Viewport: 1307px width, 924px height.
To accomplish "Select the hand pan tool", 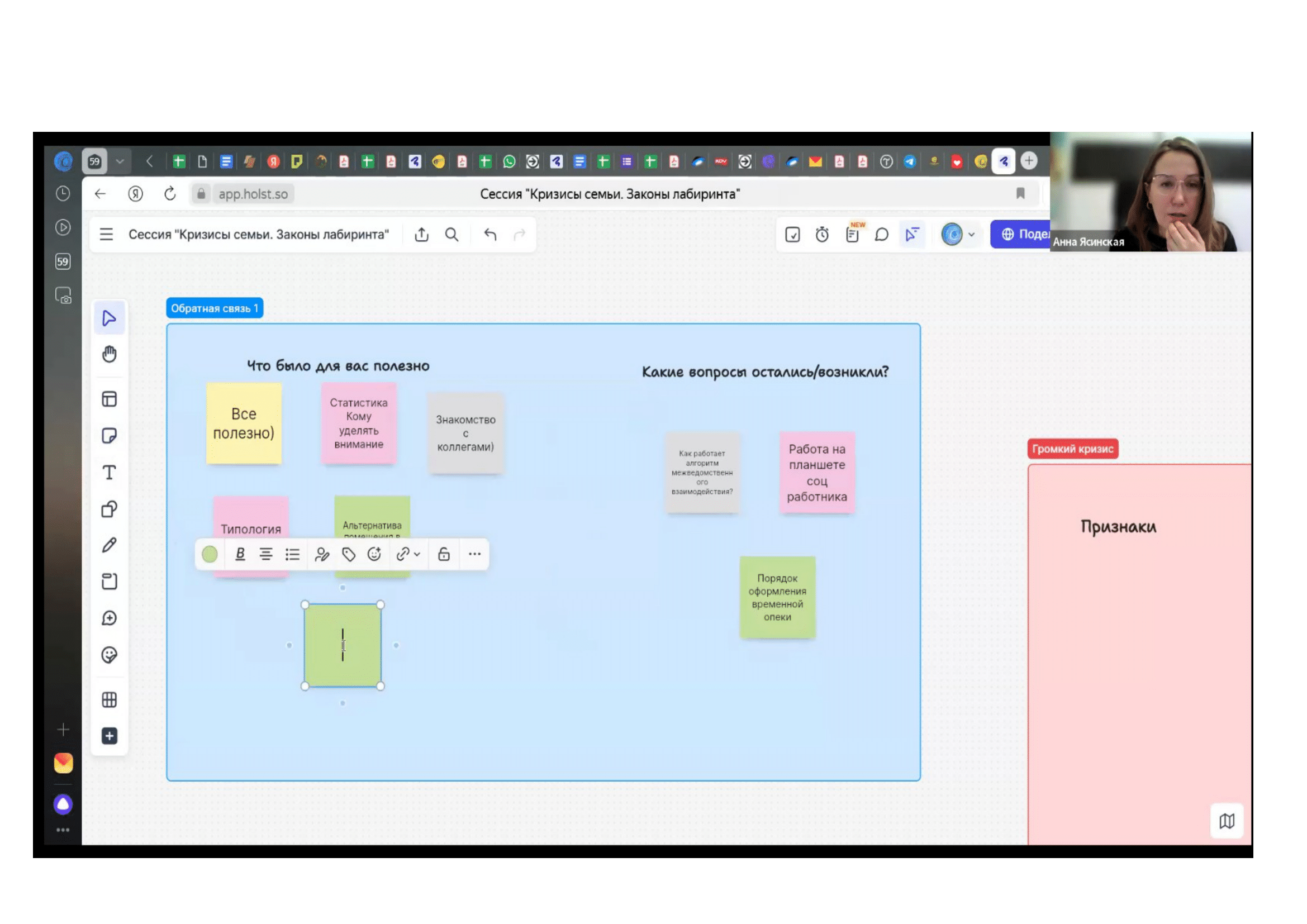I will pyautogui.click(x=110, y=355).
